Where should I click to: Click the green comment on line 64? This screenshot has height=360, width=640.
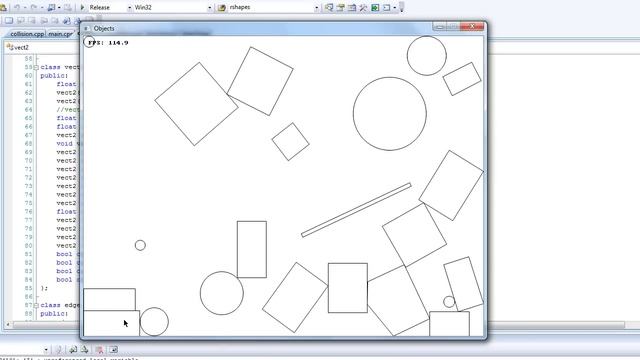click(x=68, y=110)
